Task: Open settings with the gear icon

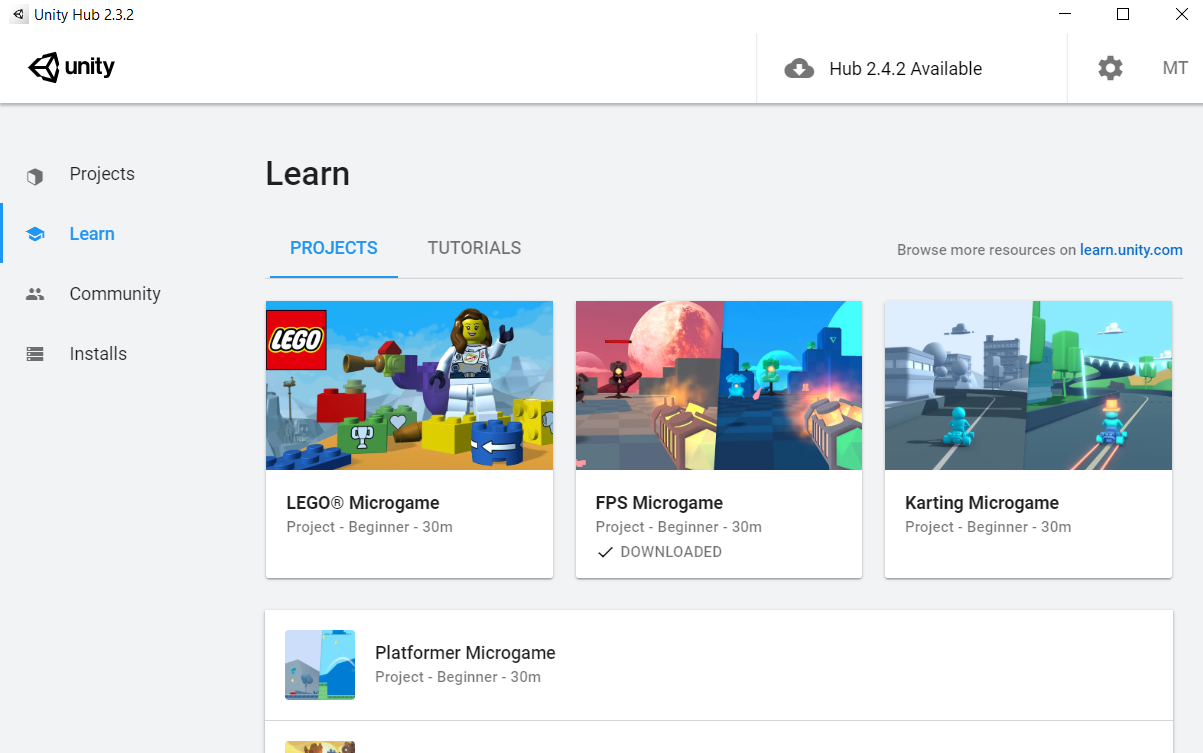Action: point(1110,68)
